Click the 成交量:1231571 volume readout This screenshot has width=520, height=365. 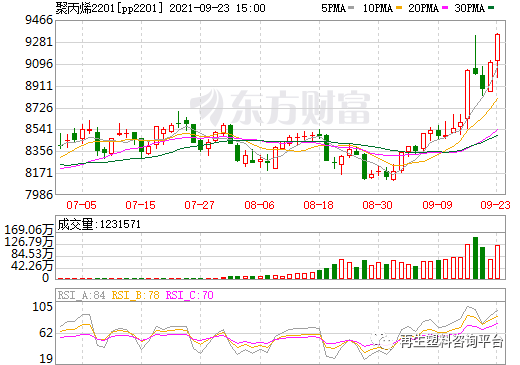point(99,224)
